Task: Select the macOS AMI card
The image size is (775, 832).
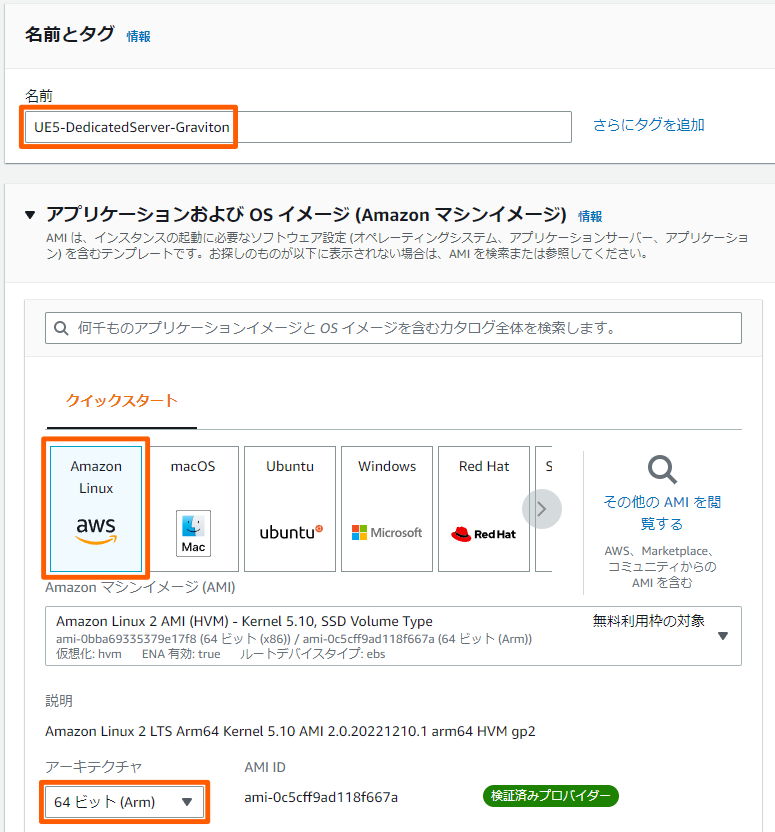Action: (x=193, y=508)
